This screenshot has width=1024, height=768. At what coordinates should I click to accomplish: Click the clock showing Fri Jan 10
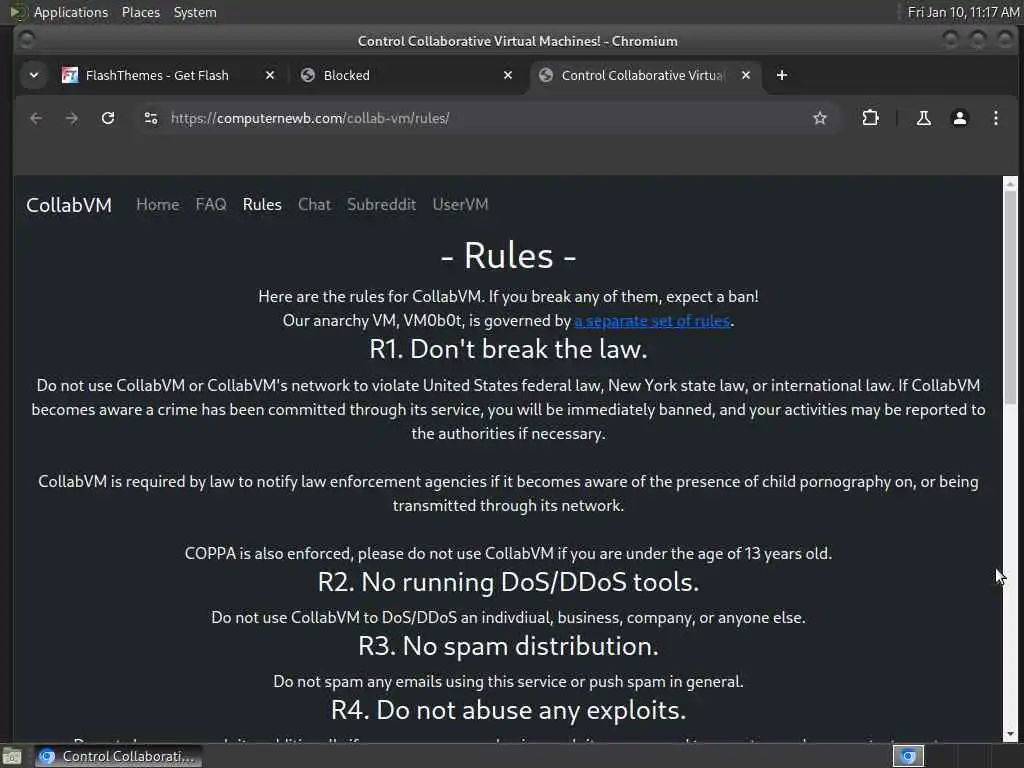(x=963, y=12)
